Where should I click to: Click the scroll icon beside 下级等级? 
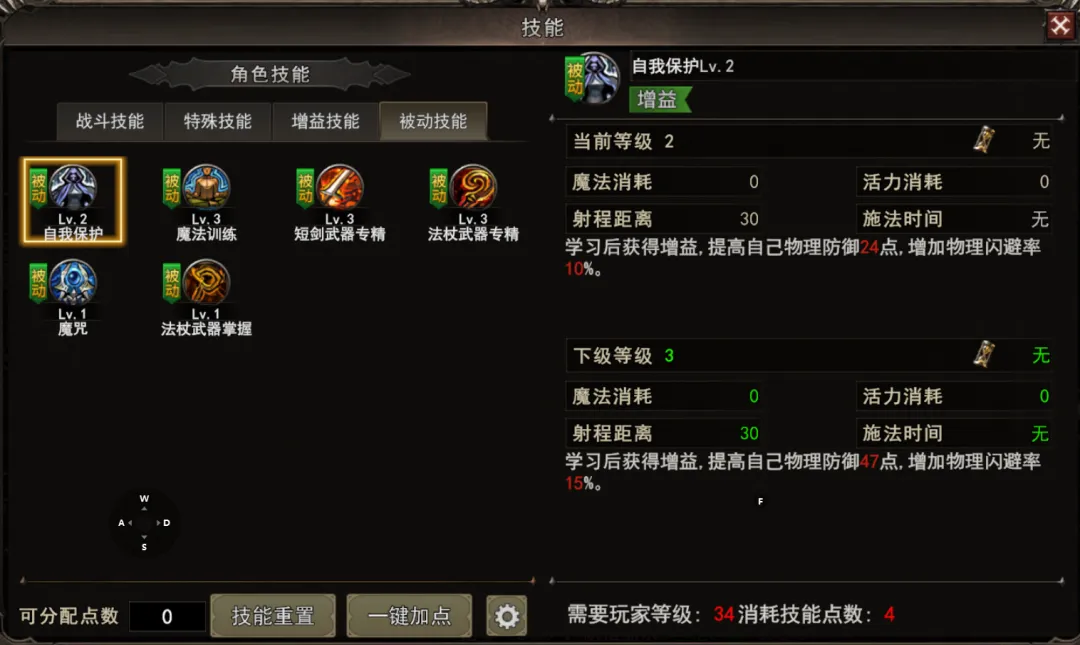984,354
